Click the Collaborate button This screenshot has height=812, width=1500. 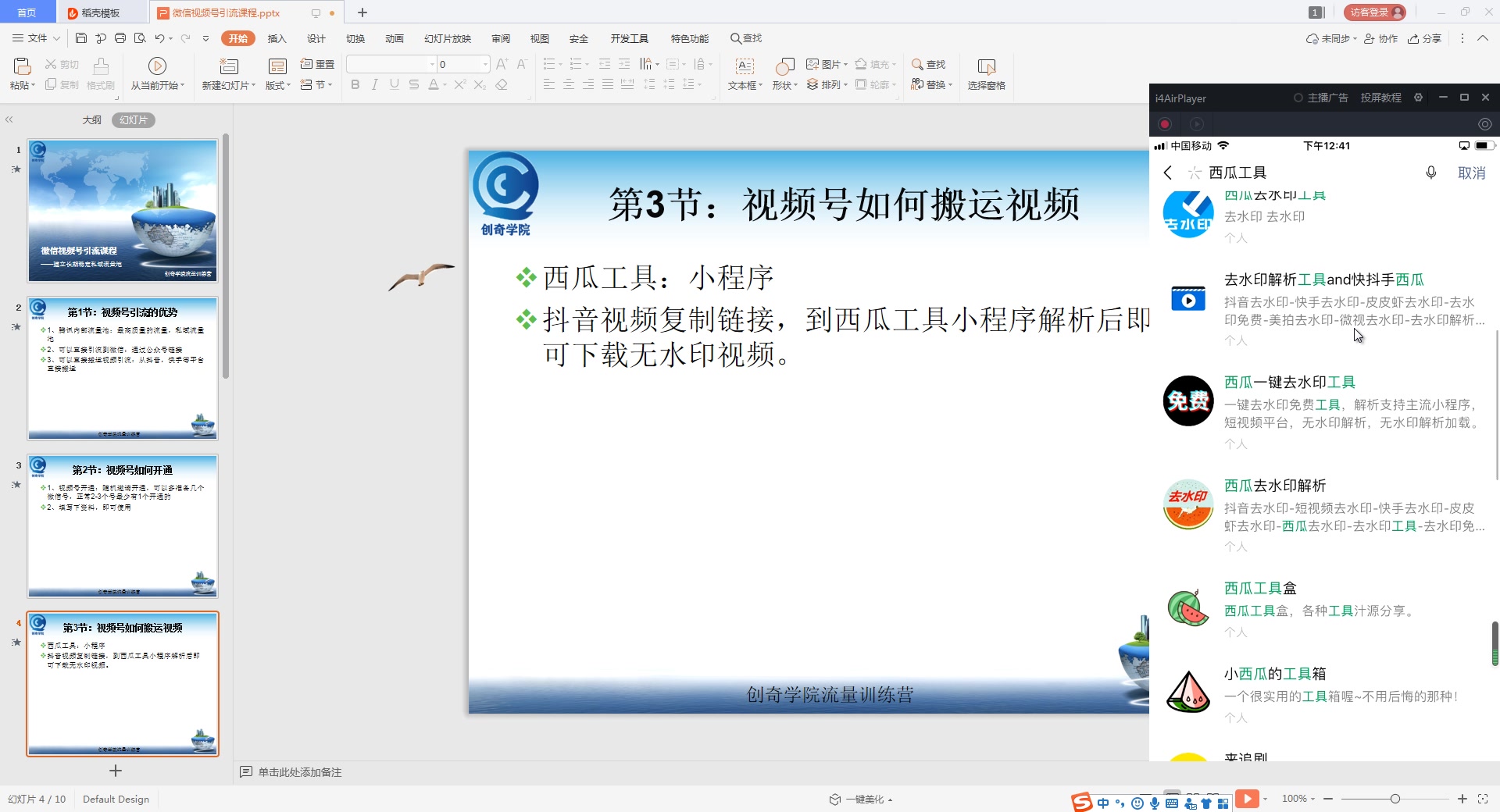pyautogui.click(x=1381, y=38)
